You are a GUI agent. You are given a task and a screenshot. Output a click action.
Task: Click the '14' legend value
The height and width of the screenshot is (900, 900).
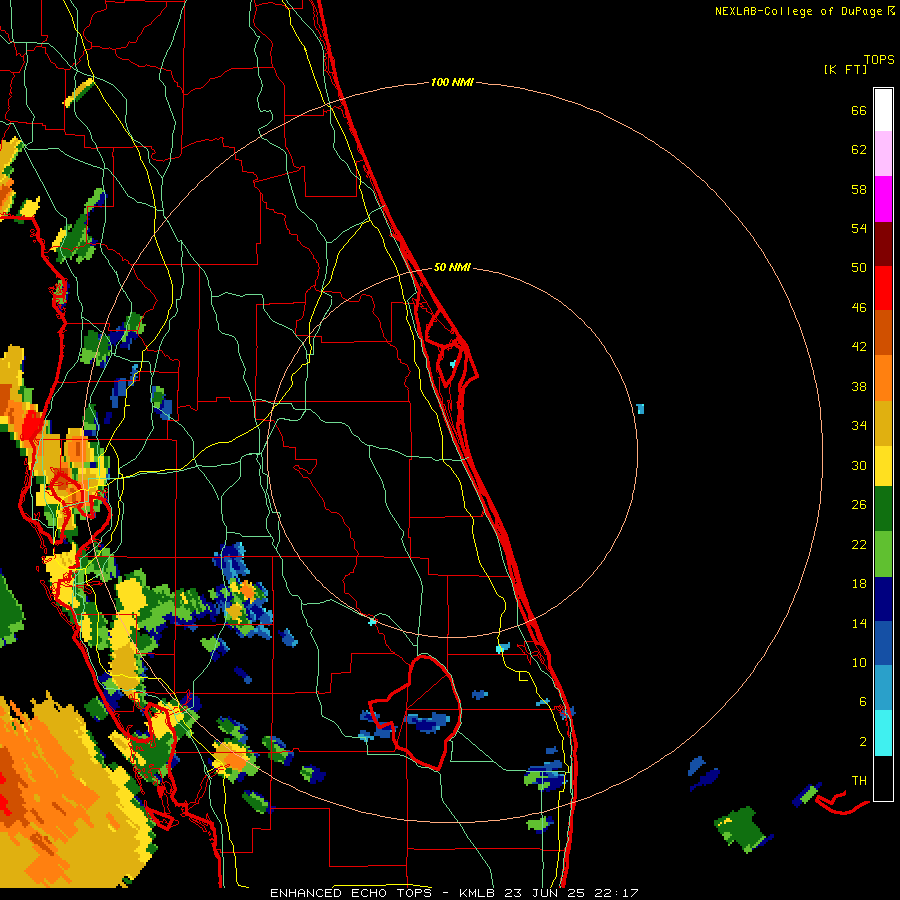tap(859, 624)
